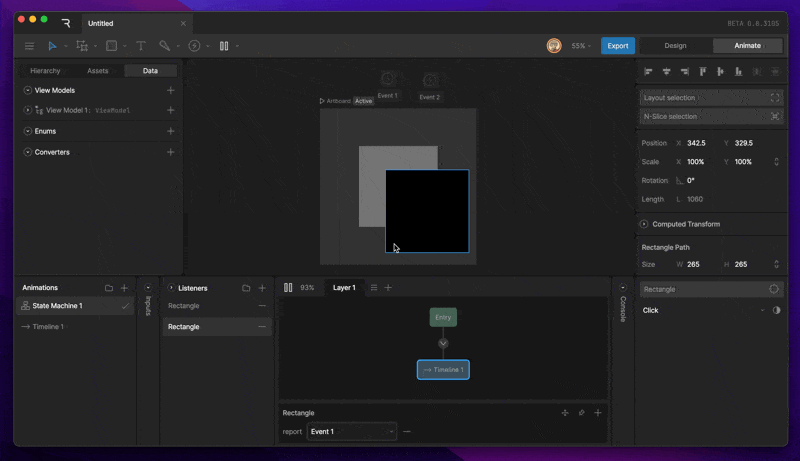Switch to Design mode
Image resolution: width=800 pixels, height=461 pixels.
(675, 46)
